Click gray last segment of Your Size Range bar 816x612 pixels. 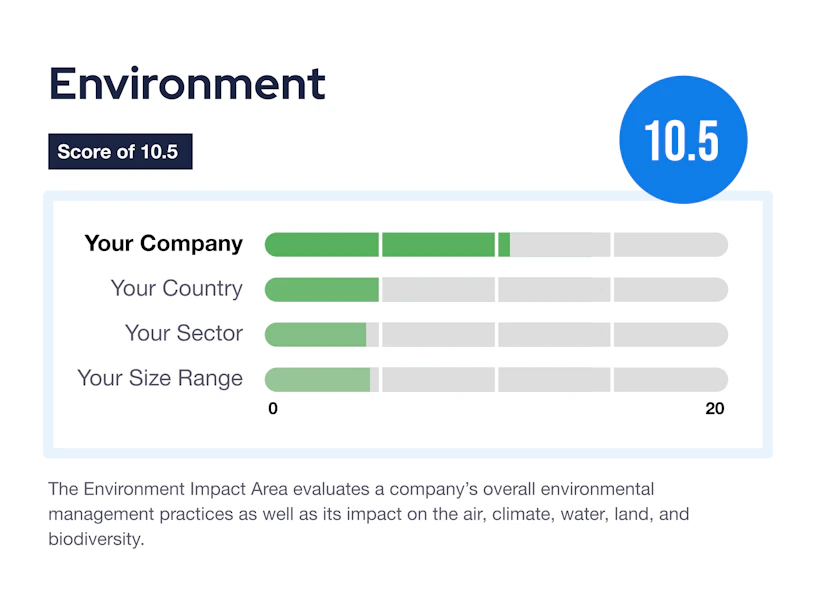click(x=671, y=379)
